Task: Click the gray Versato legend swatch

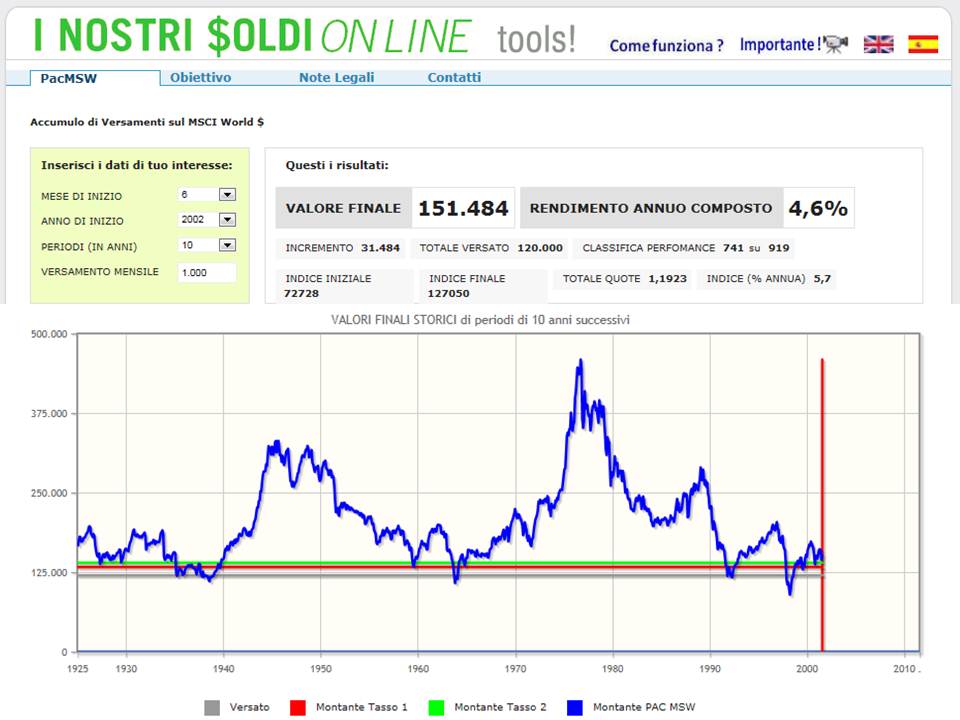Action: pyautogui.click(x=212, y=707)
